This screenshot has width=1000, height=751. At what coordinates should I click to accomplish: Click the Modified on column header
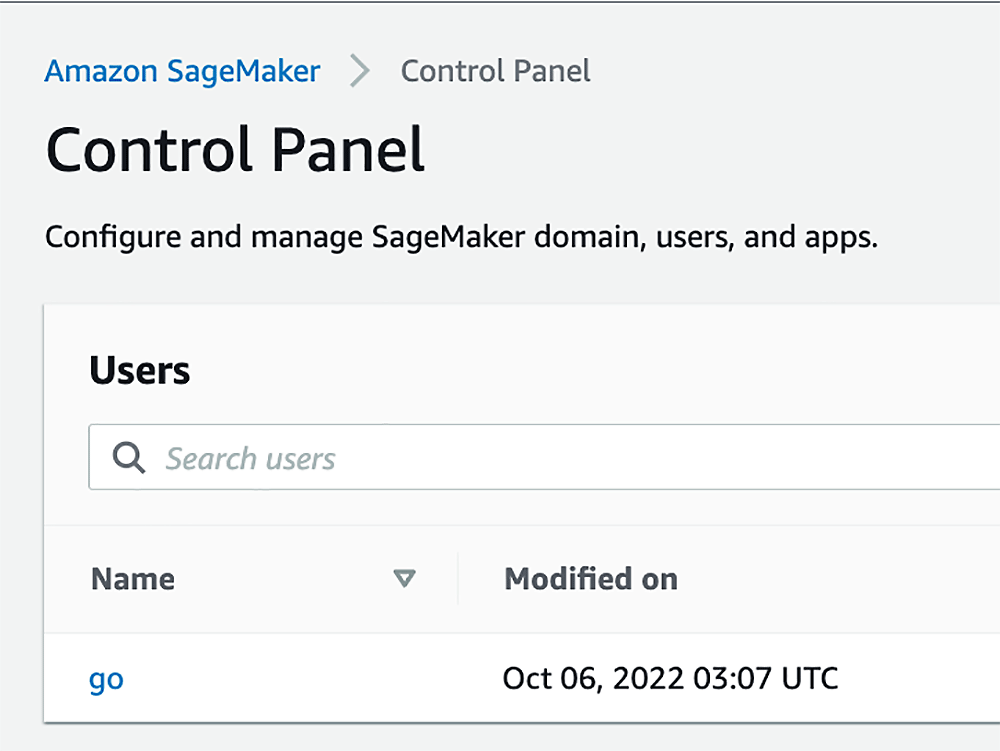click(x=591, y=579)
